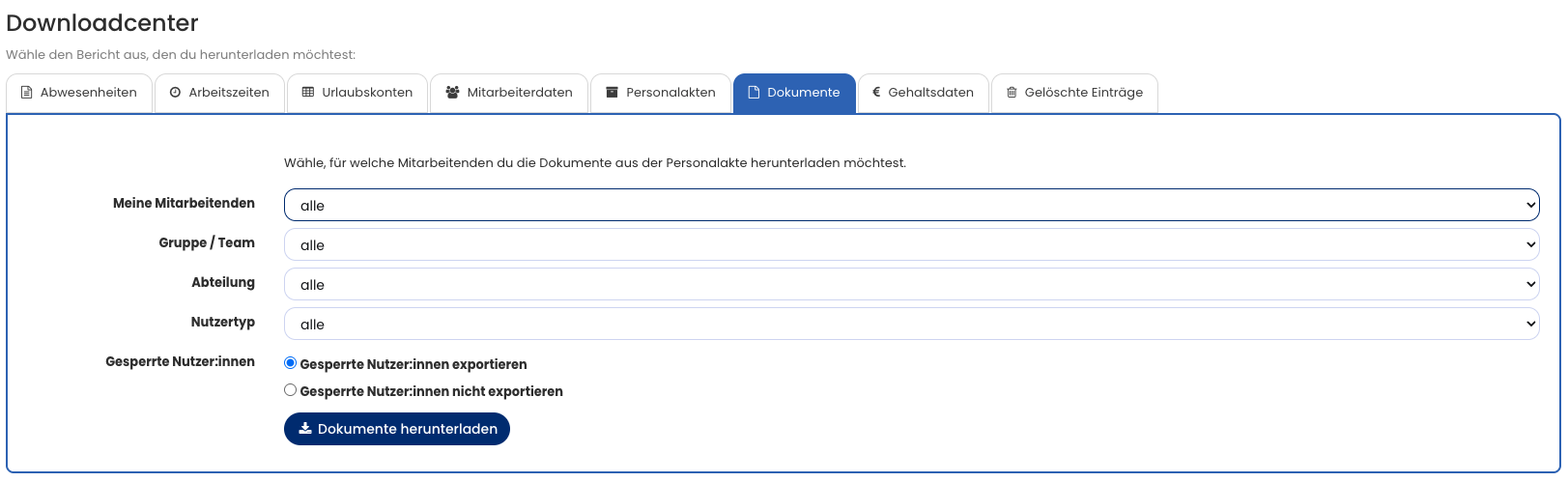Select 'Gesperrte Nutzer:innen exportieren' radio button
Screen dimensions: 1568x482
[290, 363]
